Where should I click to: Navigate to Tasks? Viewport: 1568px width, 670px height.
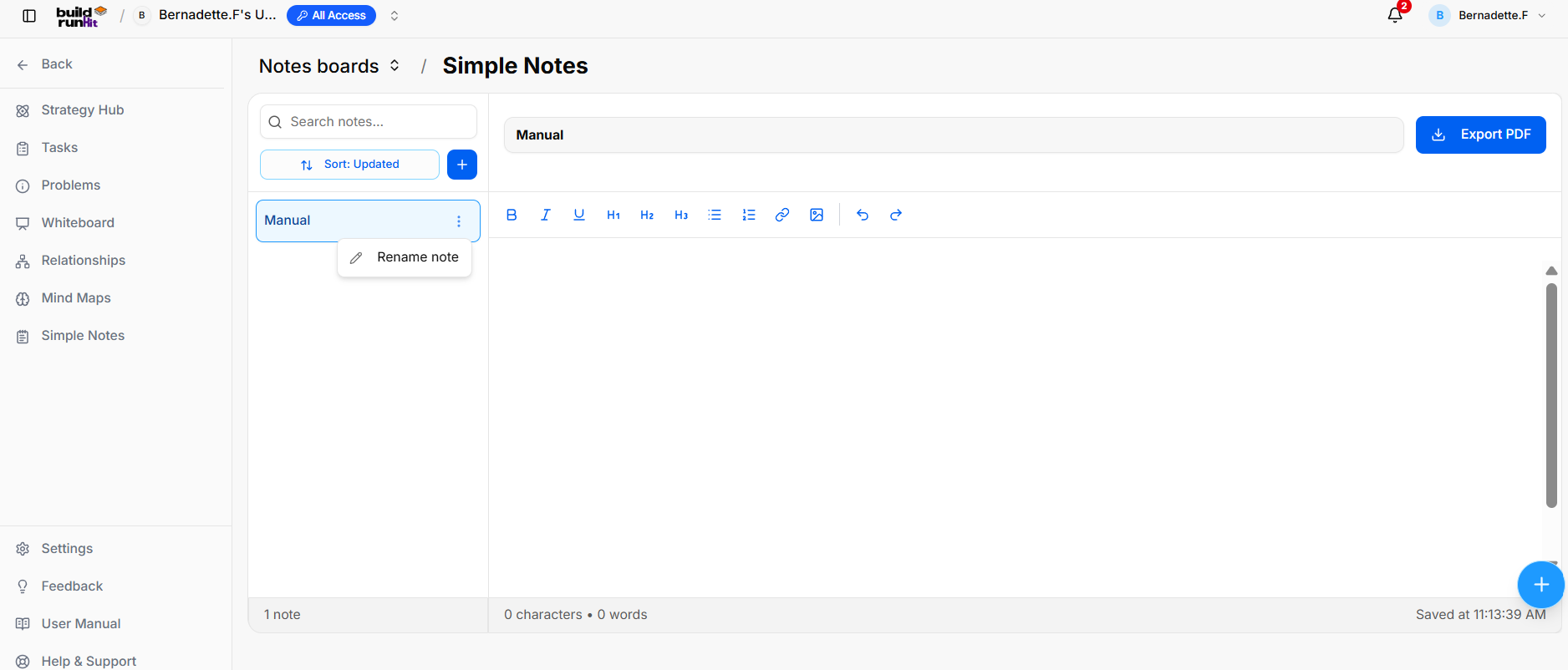coord(59,148)
